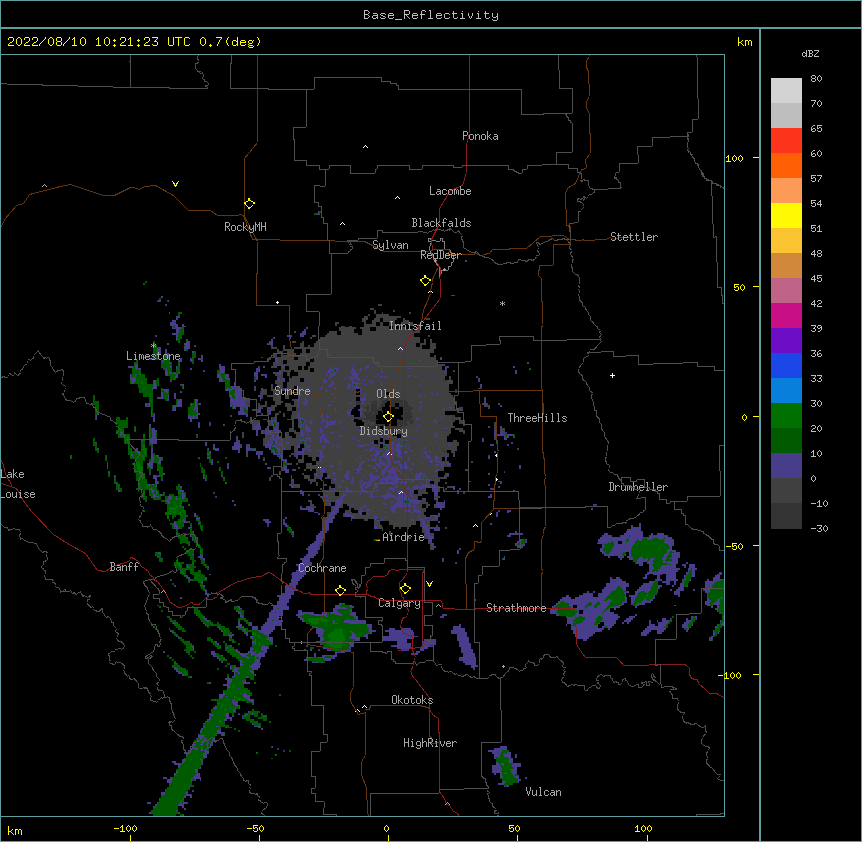Click the white caret marker west of Lacombe
Viewport: 862px width, 842px height.
(397, 198)
